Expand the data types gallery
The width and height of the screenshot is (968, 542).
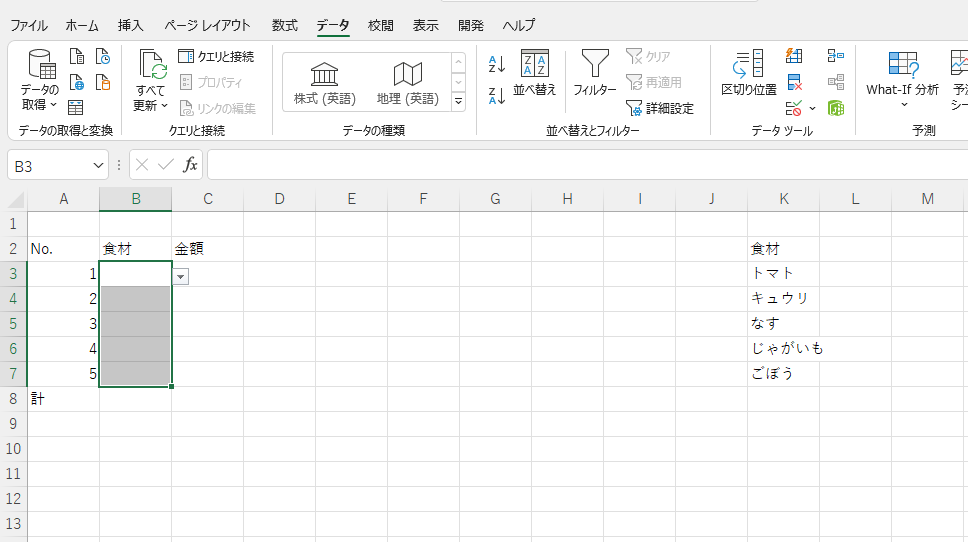(x=458, y=101)
